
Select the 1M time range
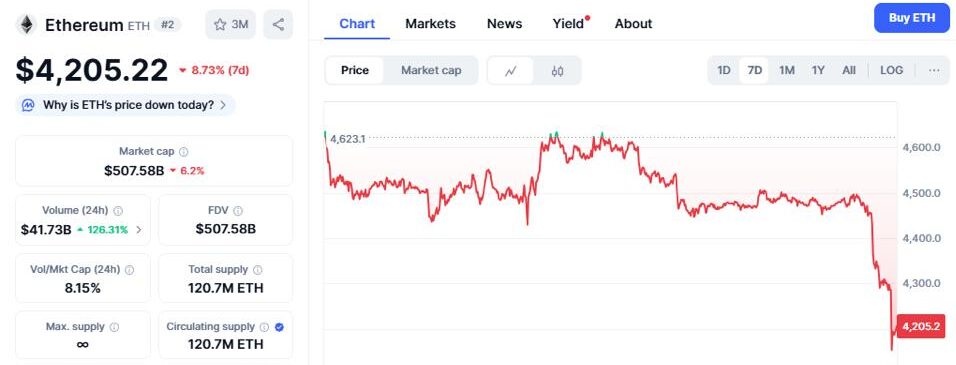tap(787, 71)
